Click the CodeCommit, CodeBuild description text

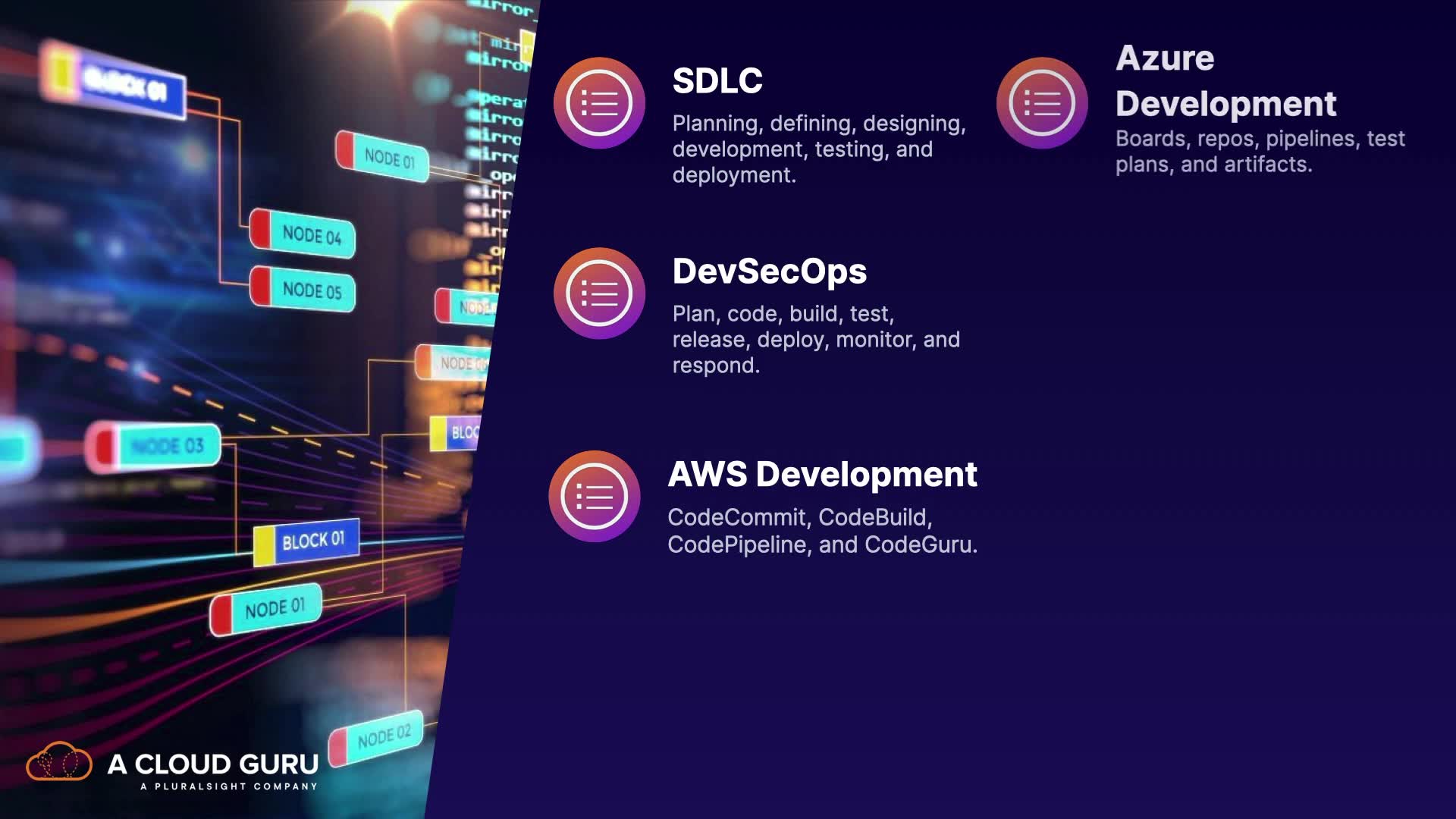821,531
